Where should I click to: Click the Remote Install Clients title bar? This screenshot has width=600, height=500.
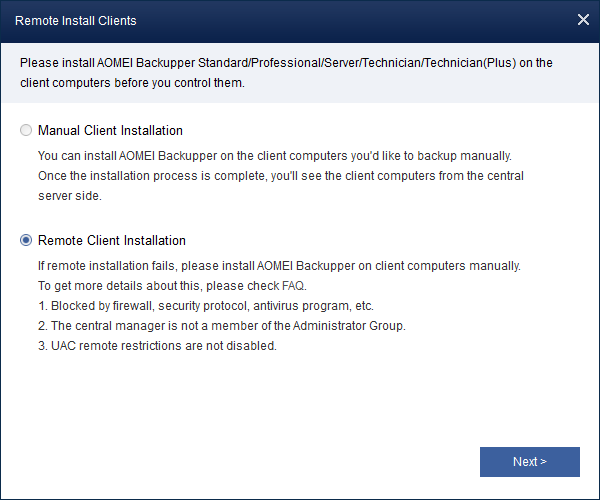click(x=250, y=20)
